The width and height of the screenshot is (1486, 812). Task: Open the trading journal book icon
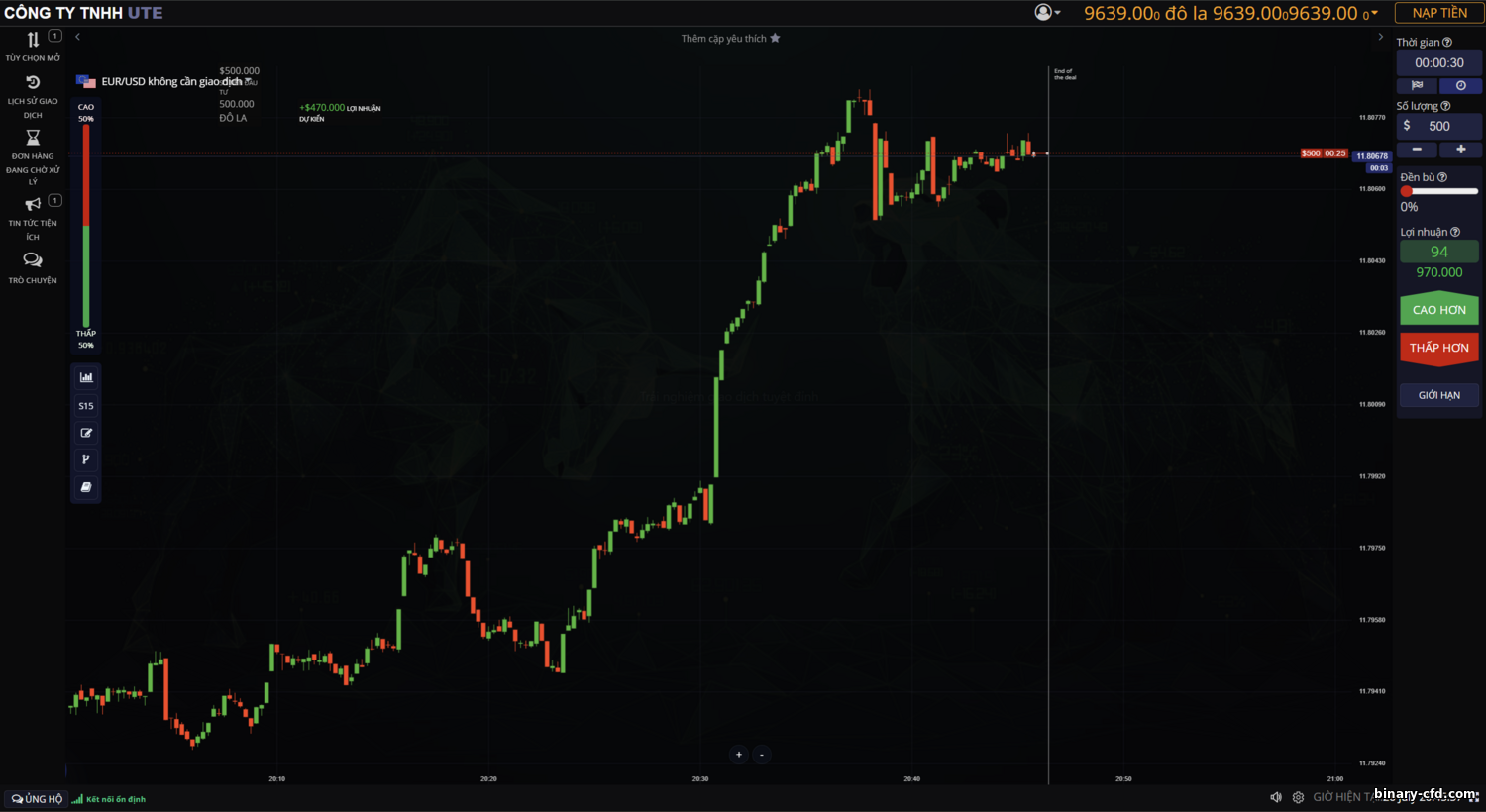[x=85, y=487]
